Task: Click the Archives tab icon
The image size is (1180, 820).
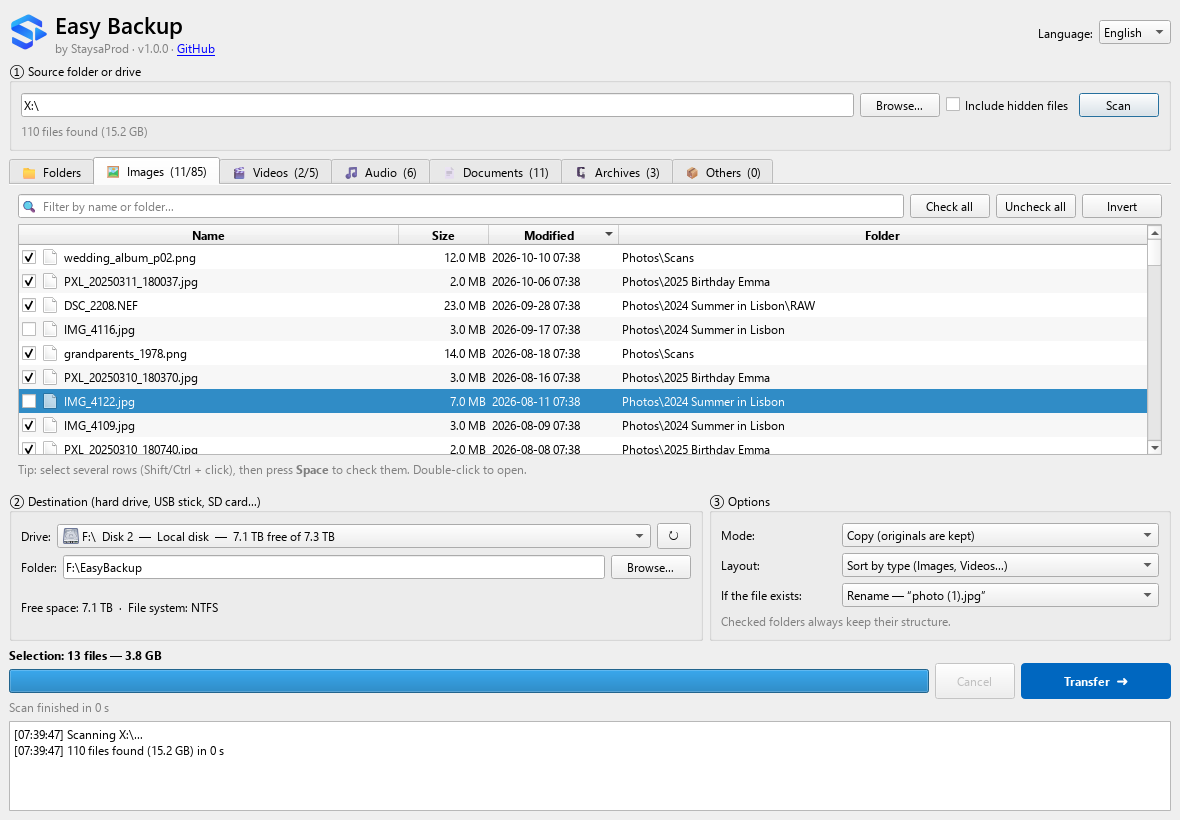Action: [x=581, y=173]
